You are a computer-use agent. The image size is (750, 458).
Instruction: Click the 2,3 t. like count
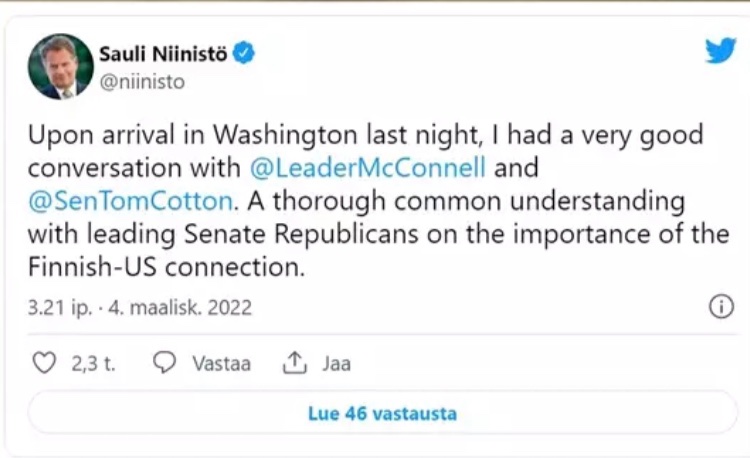[x=93, y=364]
